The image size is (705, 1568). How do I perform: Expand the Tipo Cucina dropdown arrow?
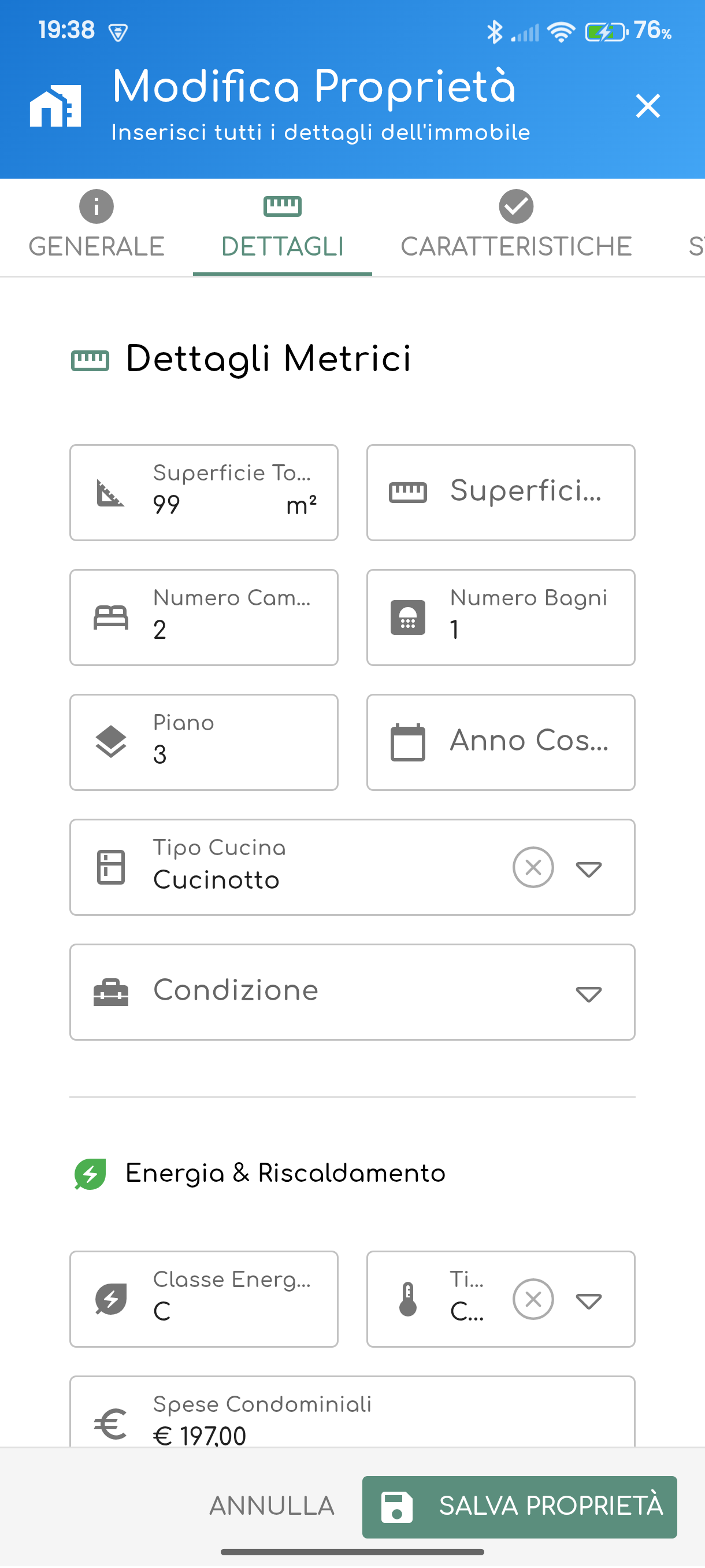point(588,868)
